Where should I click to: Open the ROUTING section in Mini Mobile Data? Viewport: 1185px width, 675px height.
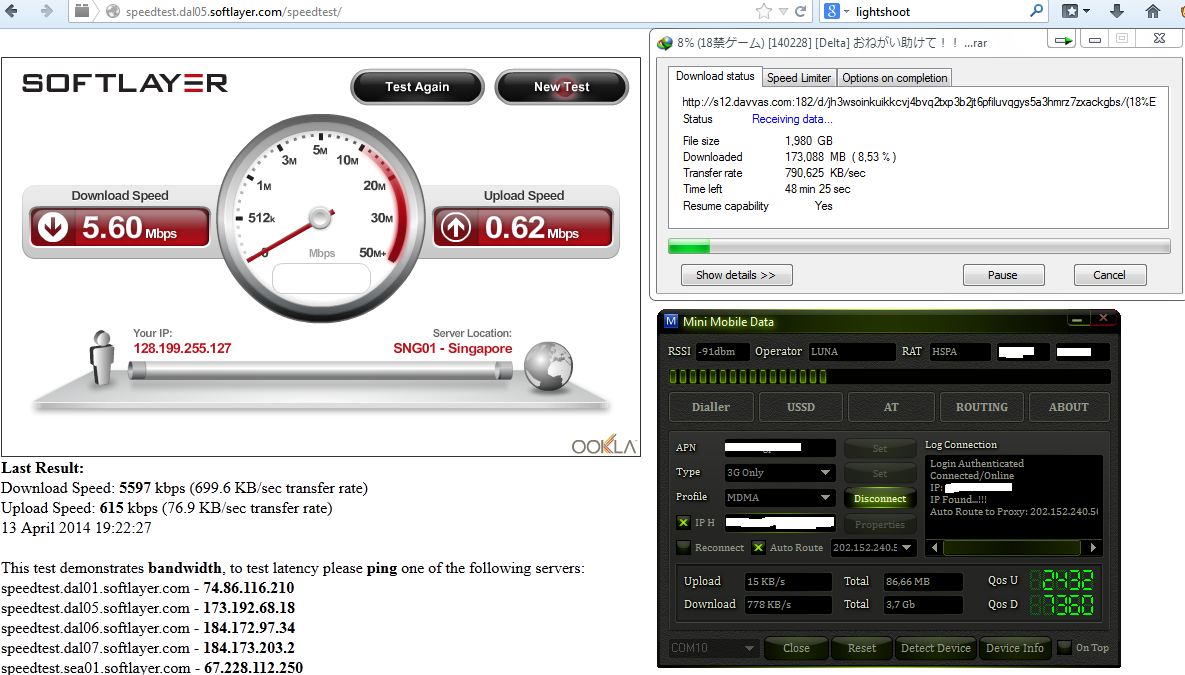click(981, 407)
